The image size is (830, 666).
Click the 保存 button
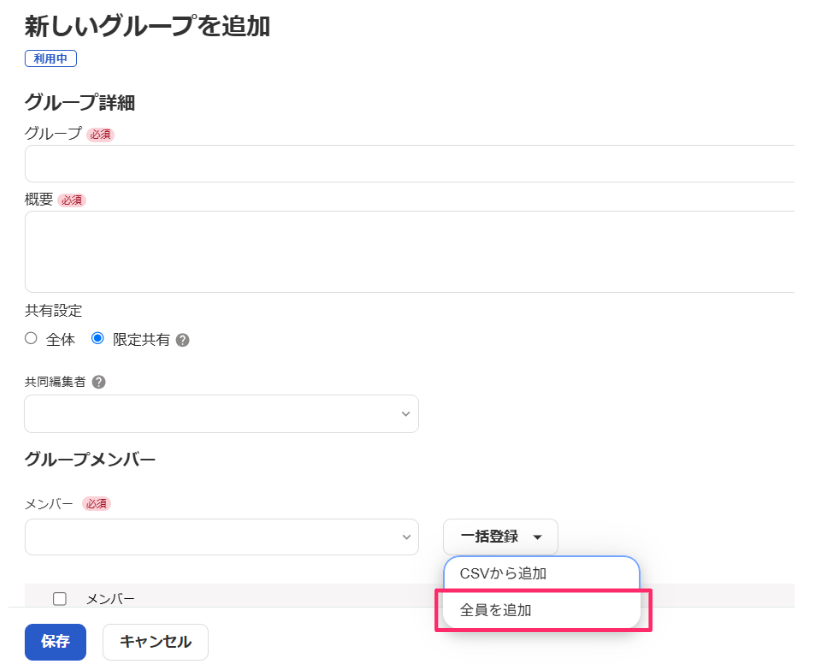click(x=56, y=642)
